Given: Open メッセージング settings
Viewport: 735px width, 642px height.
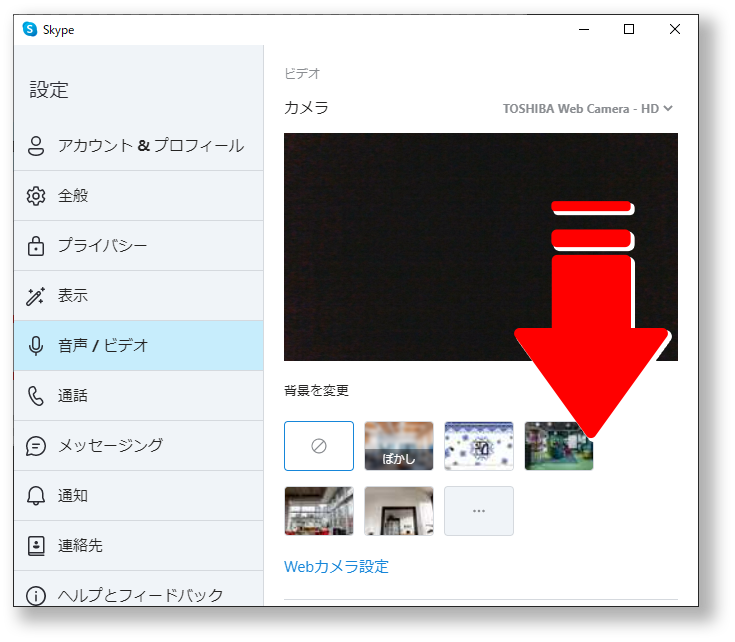Looking at the screenshot, I should [139, 446].
